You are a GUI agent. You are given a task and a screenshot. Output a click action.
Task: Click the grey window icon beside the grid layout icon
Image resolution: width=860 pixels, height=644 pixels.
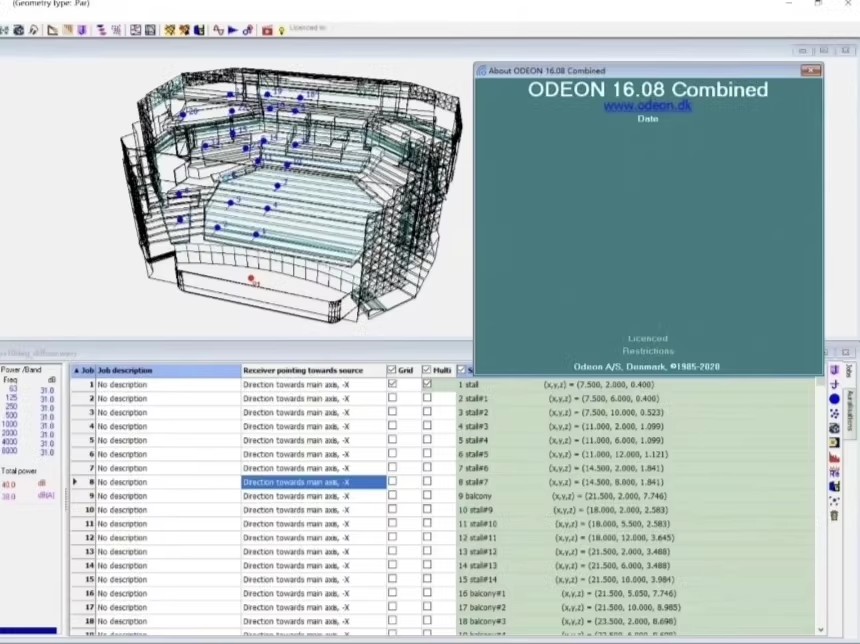coord(150,30)
